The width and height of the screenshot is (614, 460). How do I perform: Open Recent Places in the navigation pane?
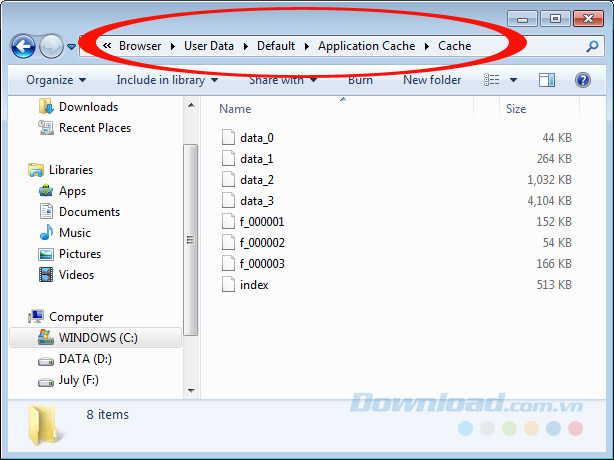(95, 128)
